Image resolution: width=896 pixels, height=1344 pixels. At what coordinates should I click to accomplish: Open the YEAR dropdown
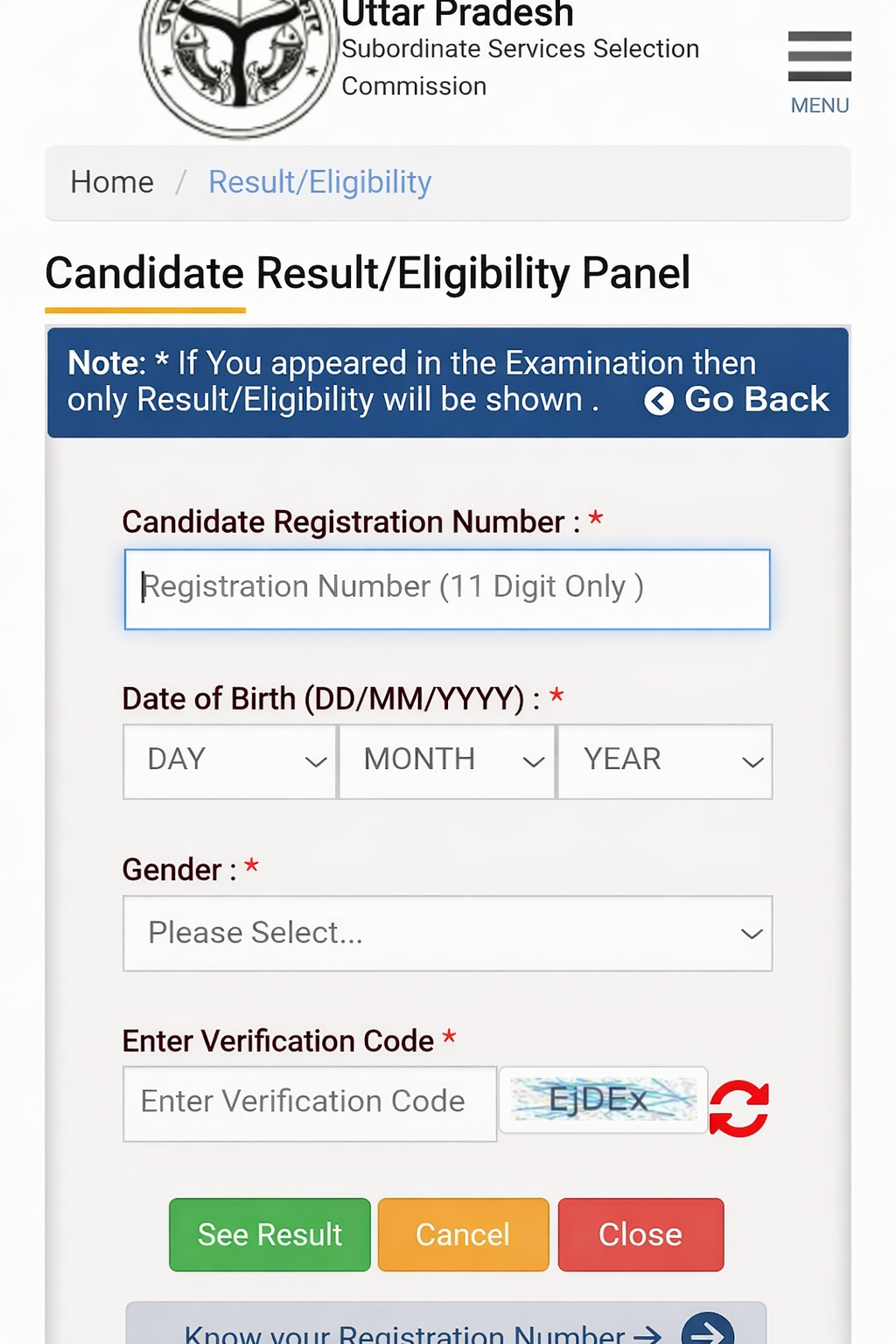point(663,760)
